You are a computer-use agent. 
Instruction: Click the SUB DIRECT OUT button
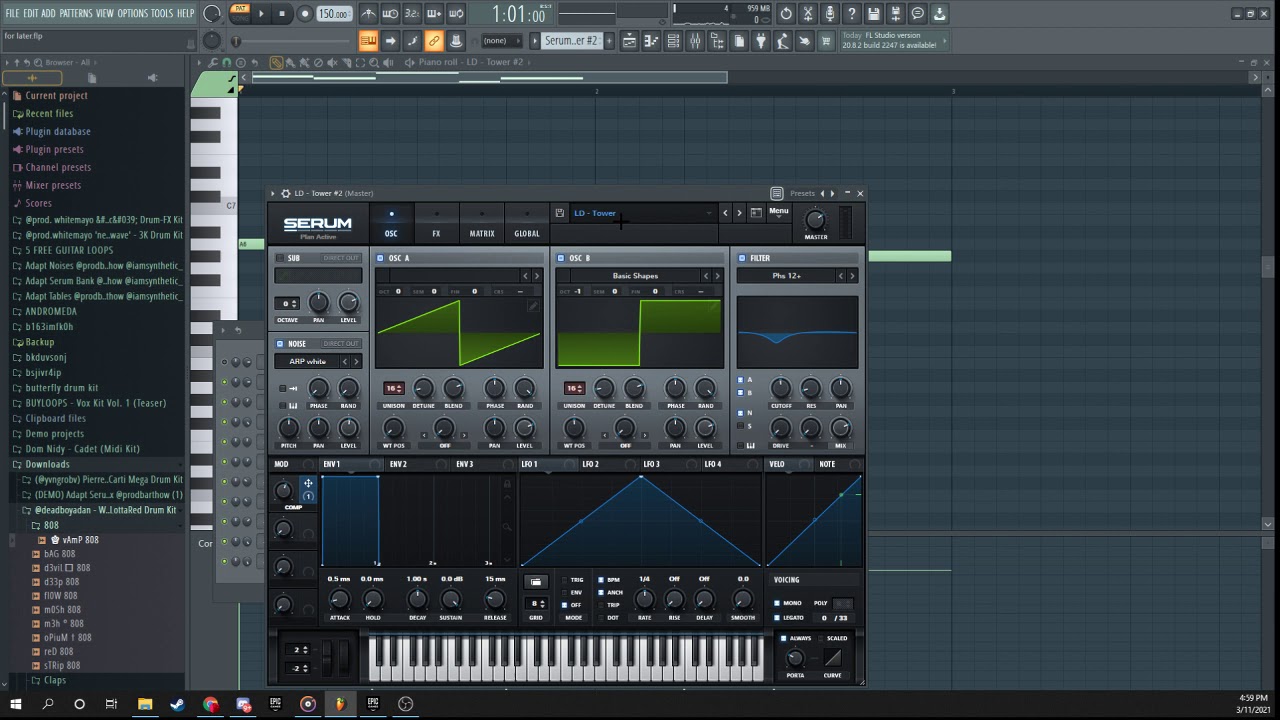tap(340, 258)
